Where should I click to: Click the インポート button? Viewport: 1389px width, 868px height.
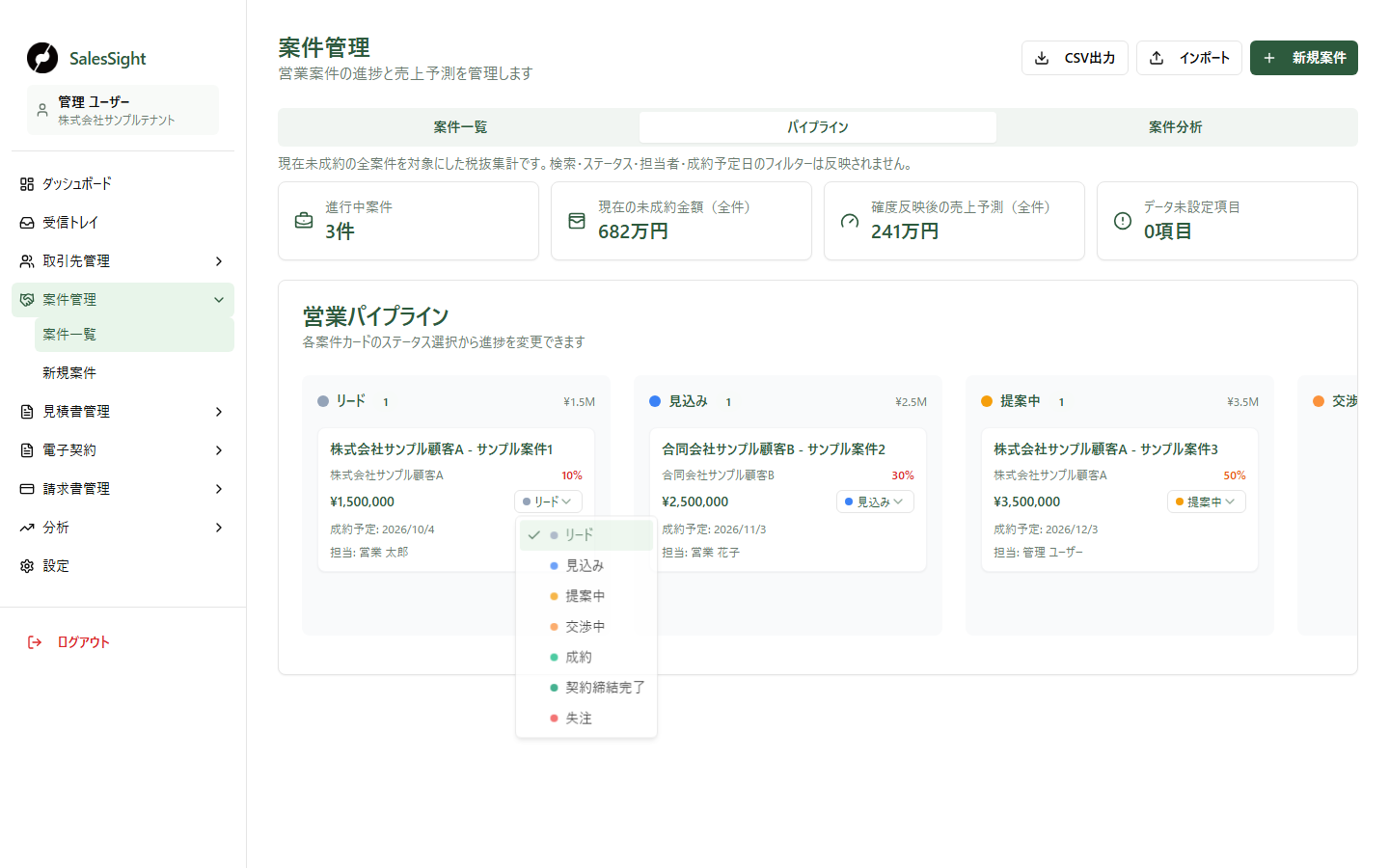1189,58
